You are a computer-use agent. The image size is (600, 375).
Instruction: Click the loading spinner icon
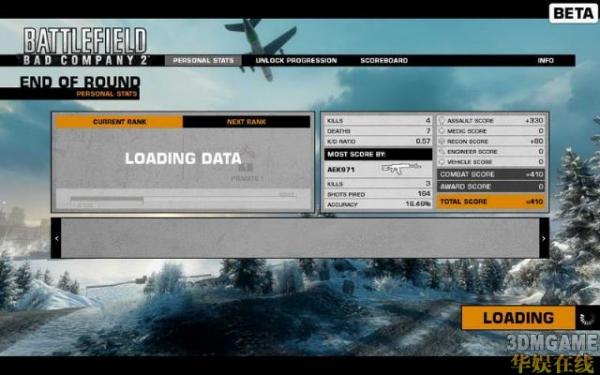coord(586,318)
